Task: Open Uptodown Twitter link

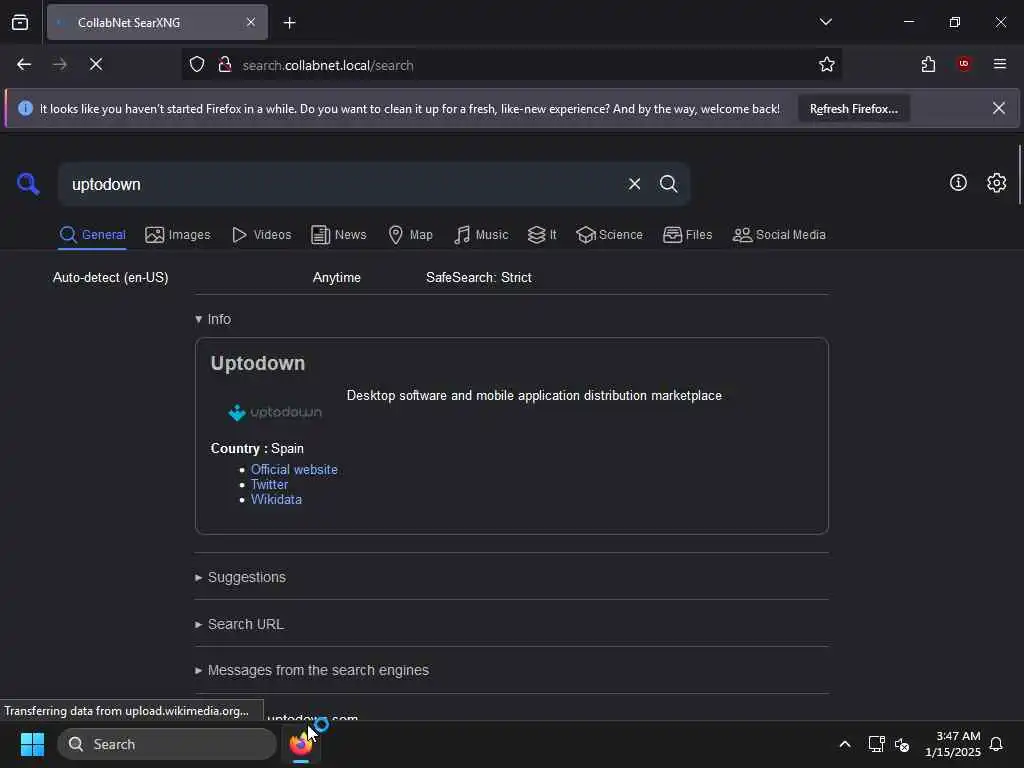Action: pyautogui.click(x=269, y=485)
